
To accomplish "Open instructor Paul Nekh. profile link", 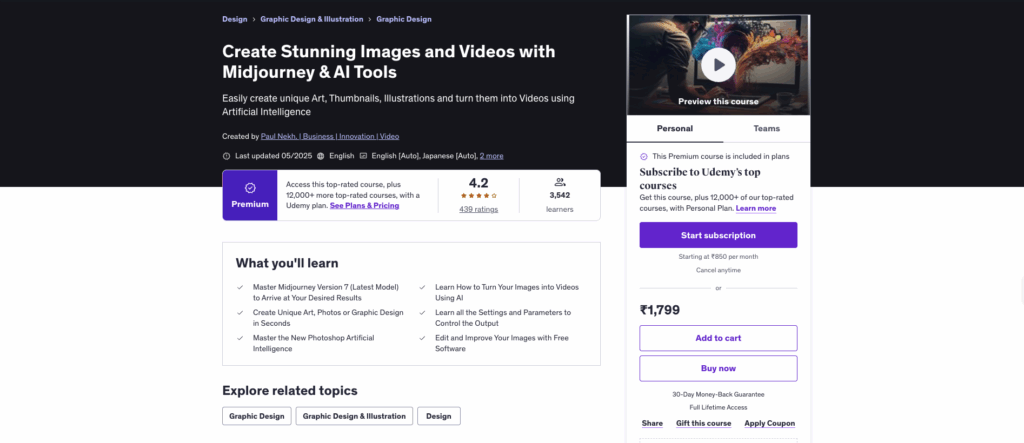I will pyautogui.click(x=330, y=137).
